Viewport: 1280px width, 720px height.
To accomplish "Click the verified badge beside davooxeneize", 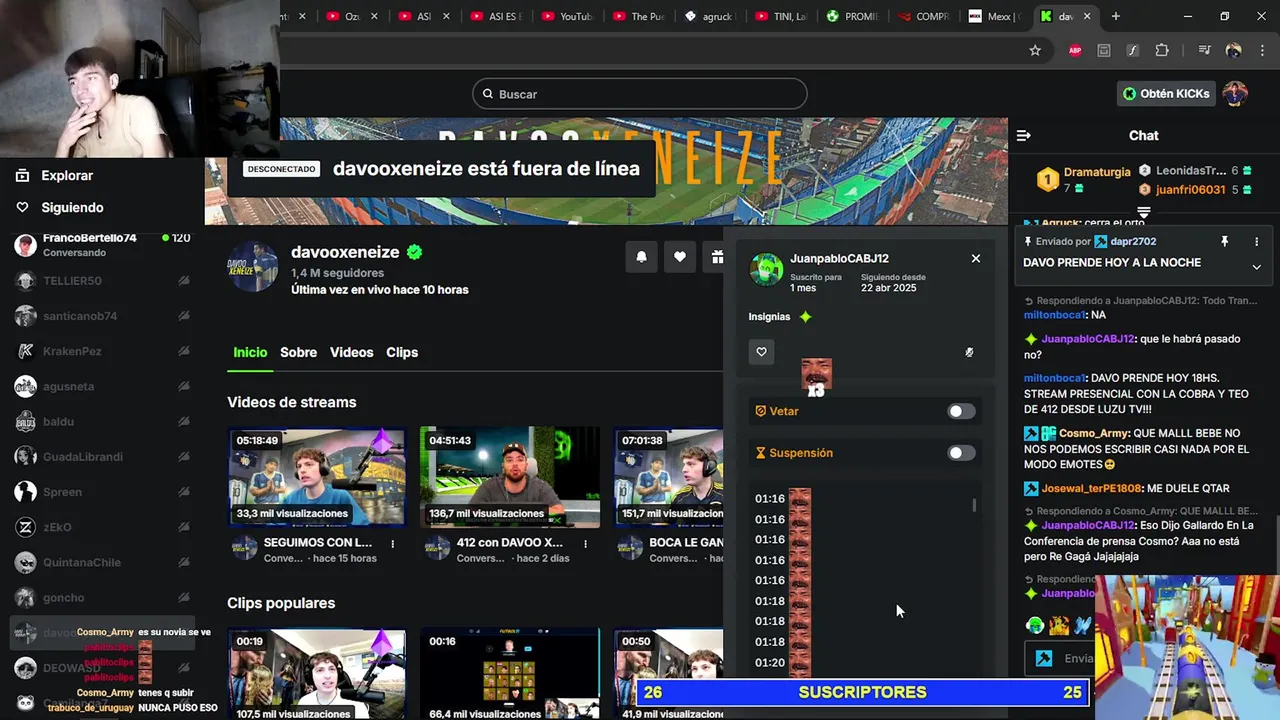I will (x=414, y=252).
